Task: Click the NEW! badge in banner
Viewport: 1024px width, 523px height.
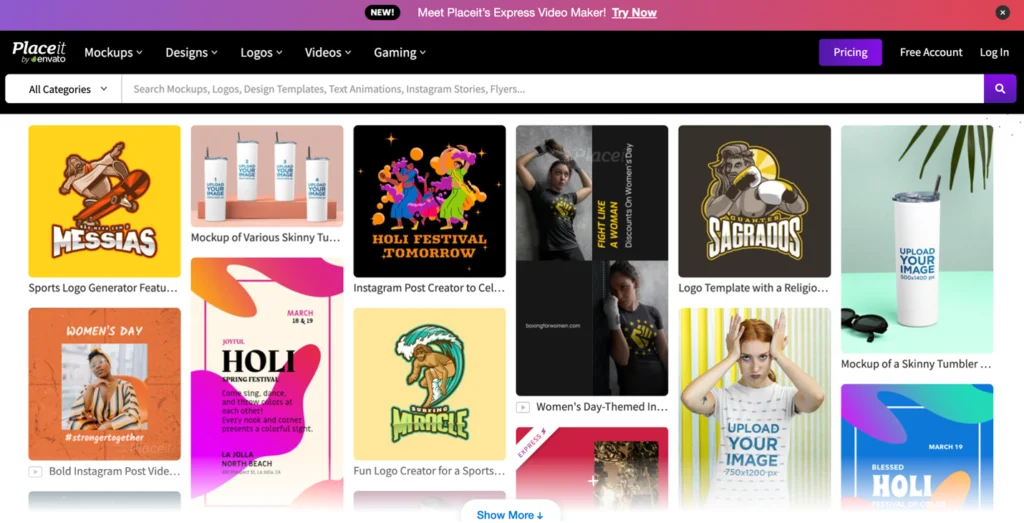Action: [382, 13]
